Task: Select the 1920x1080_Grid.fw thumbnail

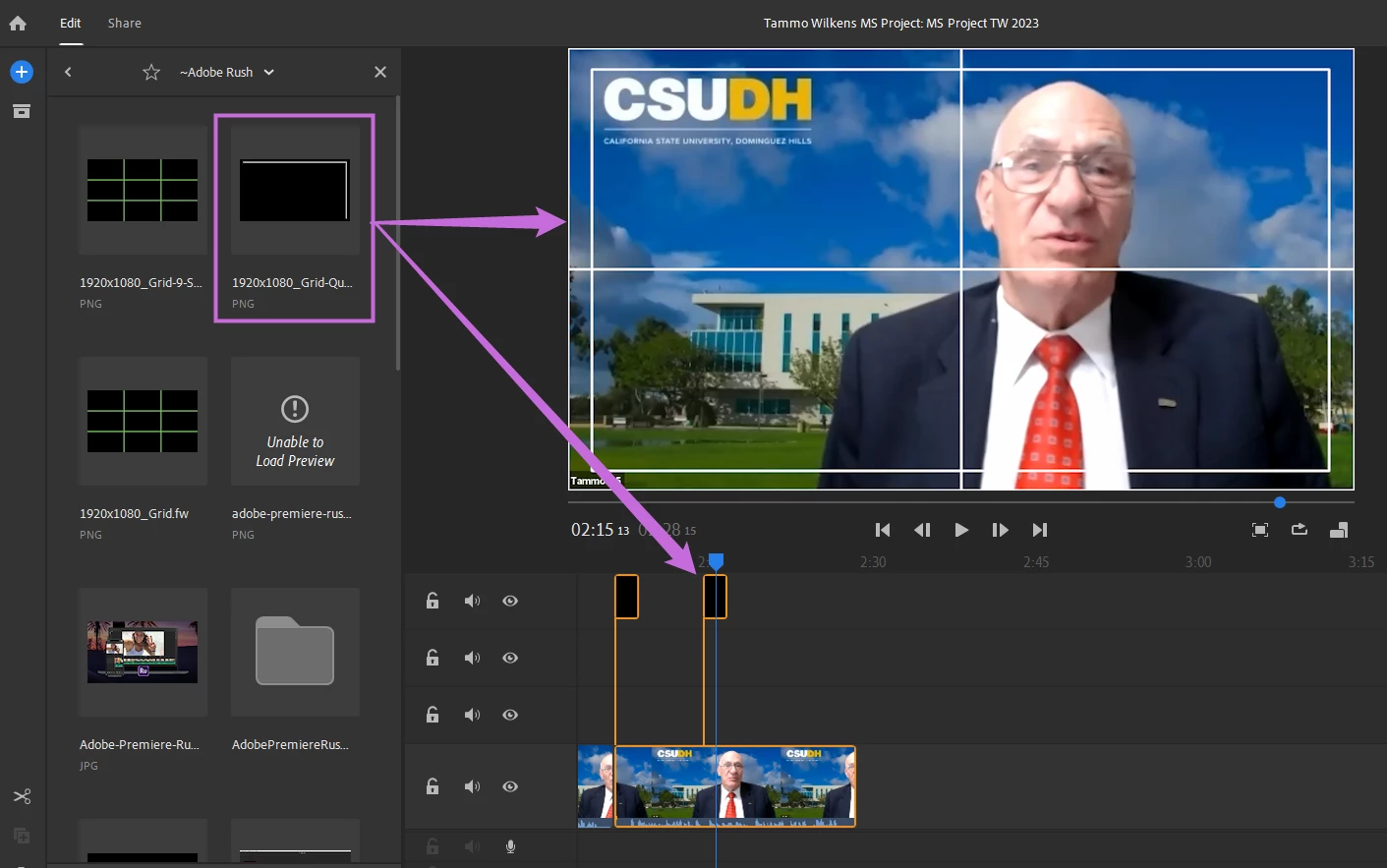Action: pos(143,421)
